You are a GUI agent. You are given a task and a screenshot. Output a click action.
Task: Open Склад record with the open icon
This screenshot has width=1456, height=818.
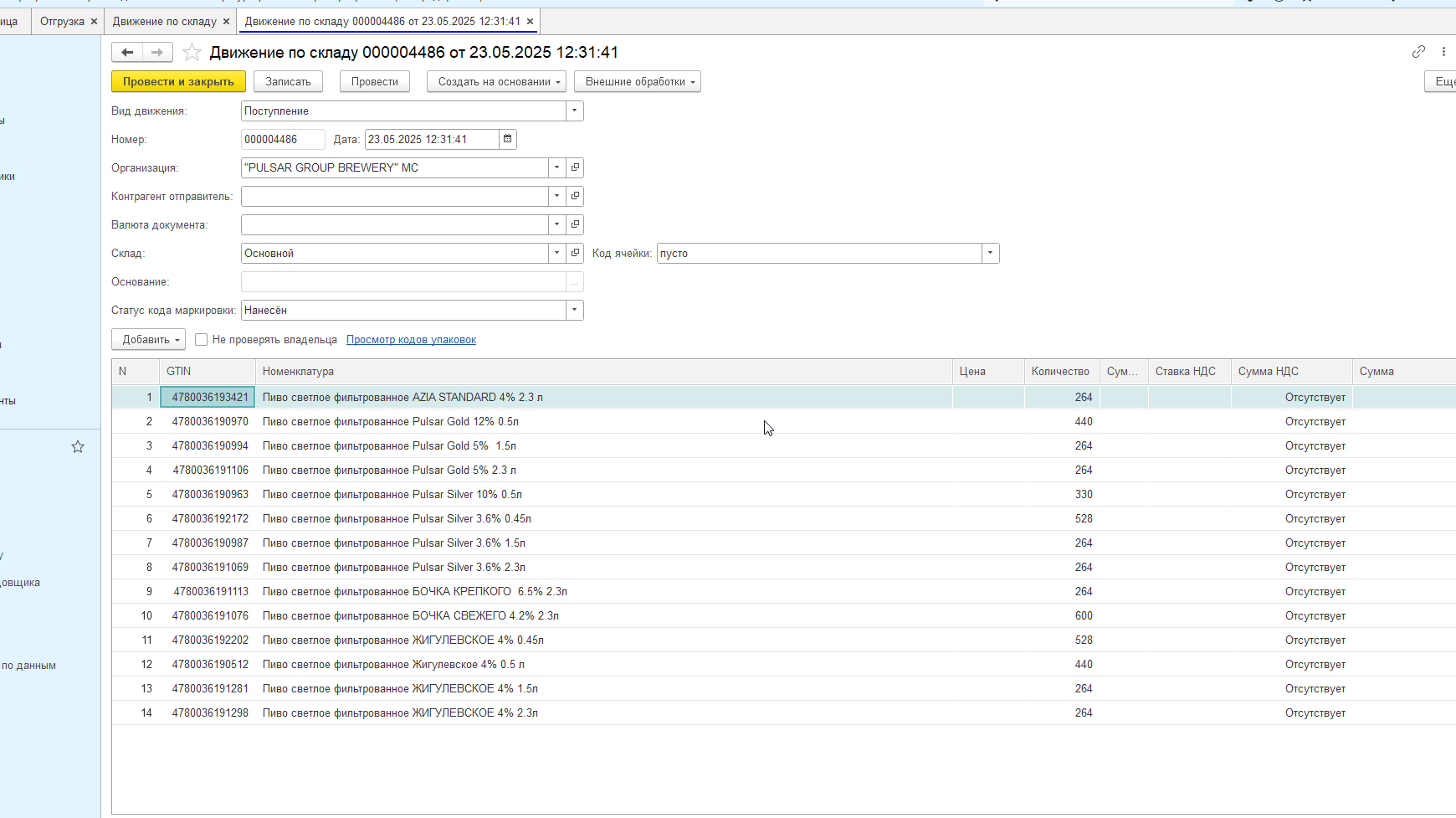[x=575, y=253]
